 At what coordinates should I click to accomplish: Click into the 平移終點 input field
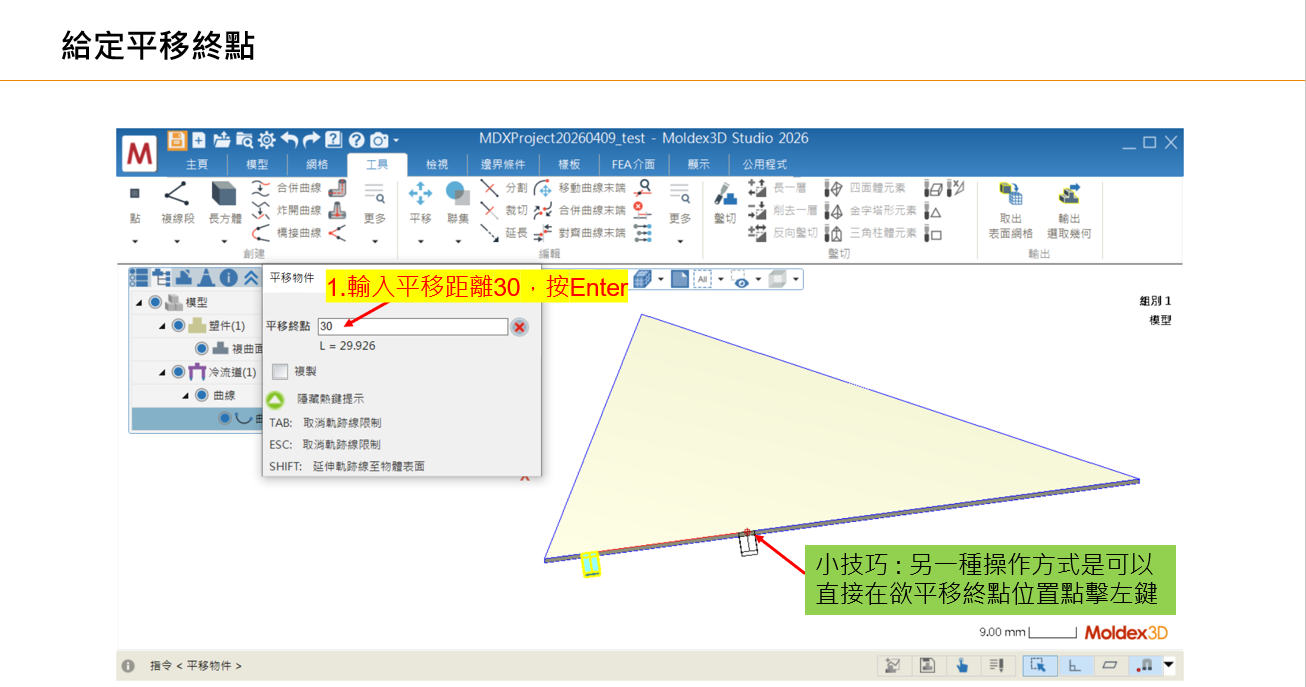[x=413, y=327]
